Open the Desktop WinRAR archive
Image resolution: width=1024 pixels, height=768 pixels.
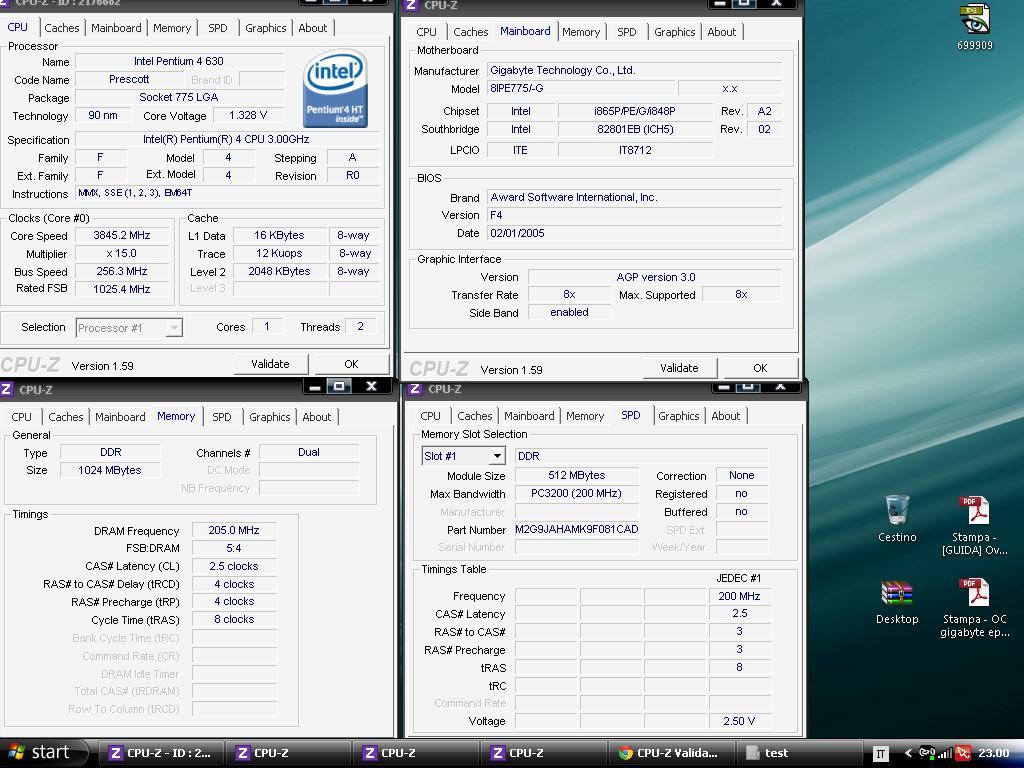897,601
